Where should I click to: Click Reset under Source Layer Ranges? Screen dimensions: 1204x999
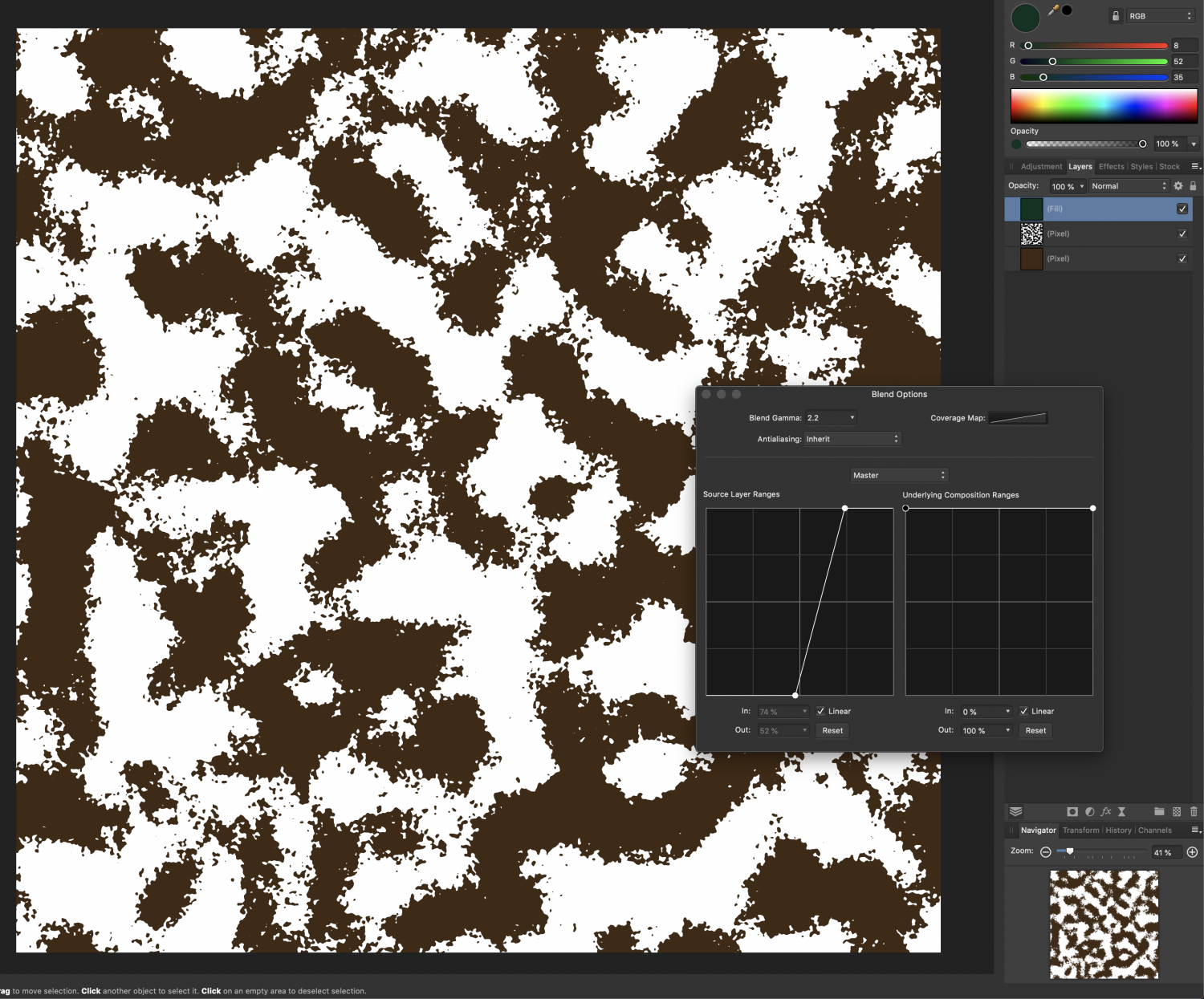(x=832, y=730)
